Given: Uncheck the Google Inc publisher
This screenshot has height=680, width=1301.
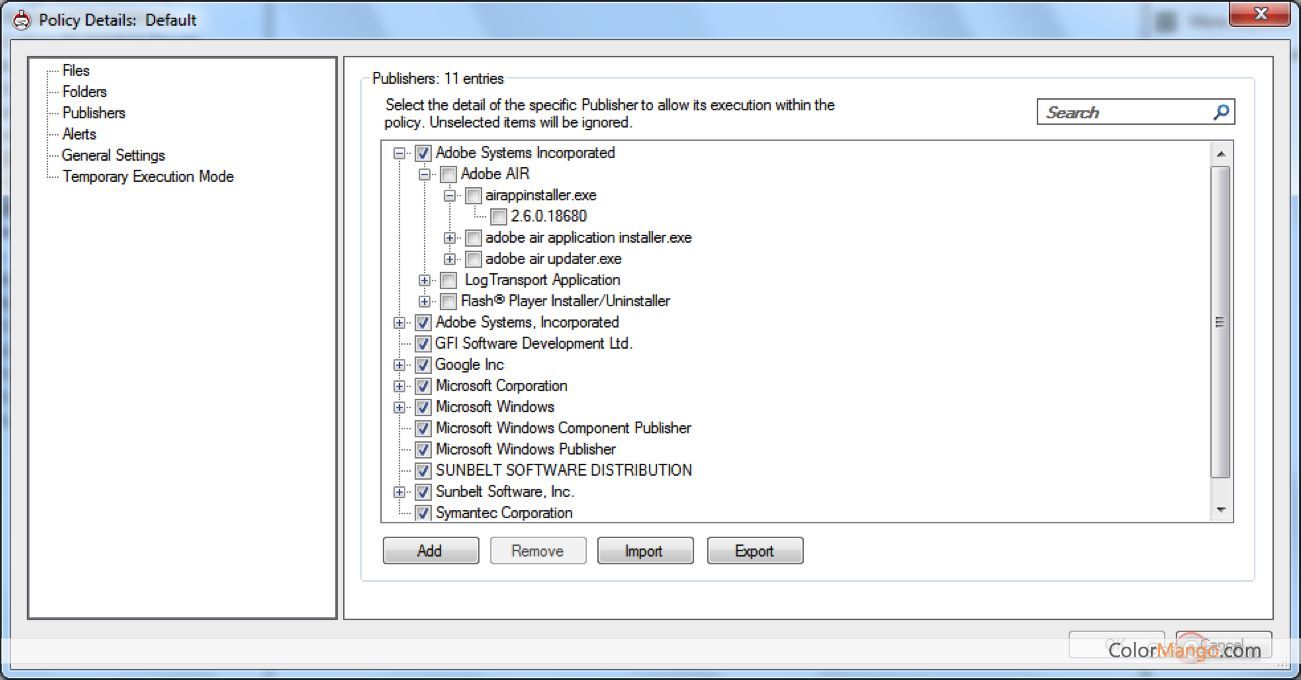Looking at the screenshot, I should (422, 364).
